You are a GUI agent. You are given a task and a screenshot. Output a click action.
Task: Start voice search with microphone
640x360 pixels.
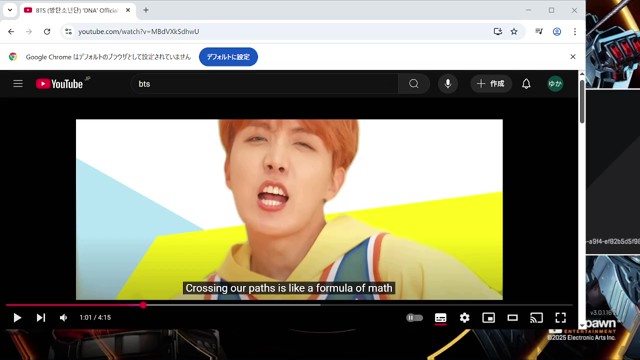[448, 84]
